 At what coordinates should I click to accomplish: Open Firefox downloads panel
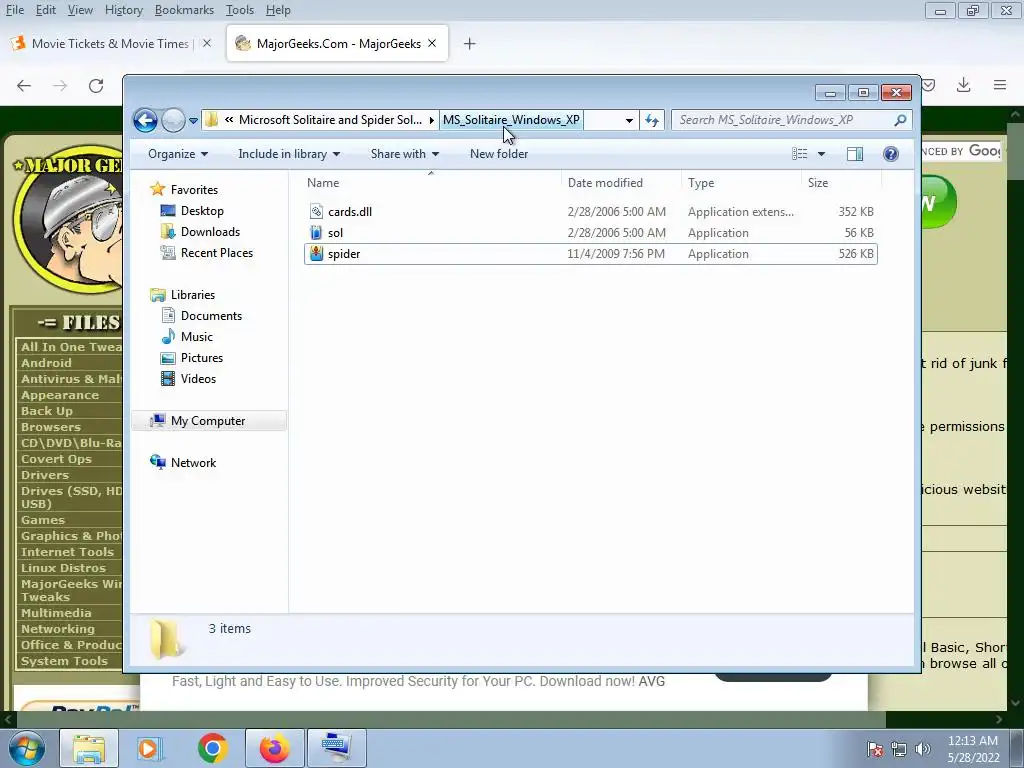coord(963,85)
